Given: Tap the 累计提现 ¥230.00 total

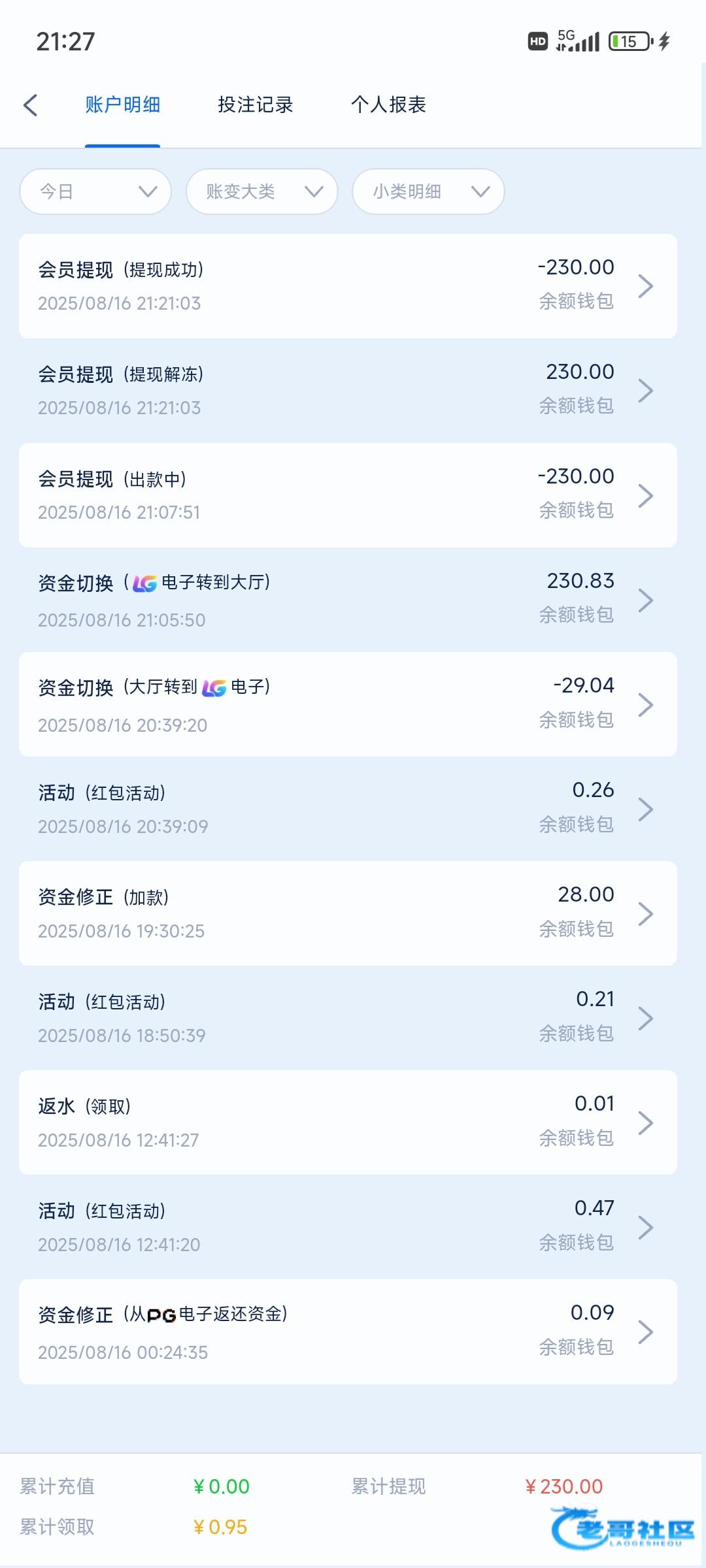Looking at the screenshot, I should coord(564,1486).
